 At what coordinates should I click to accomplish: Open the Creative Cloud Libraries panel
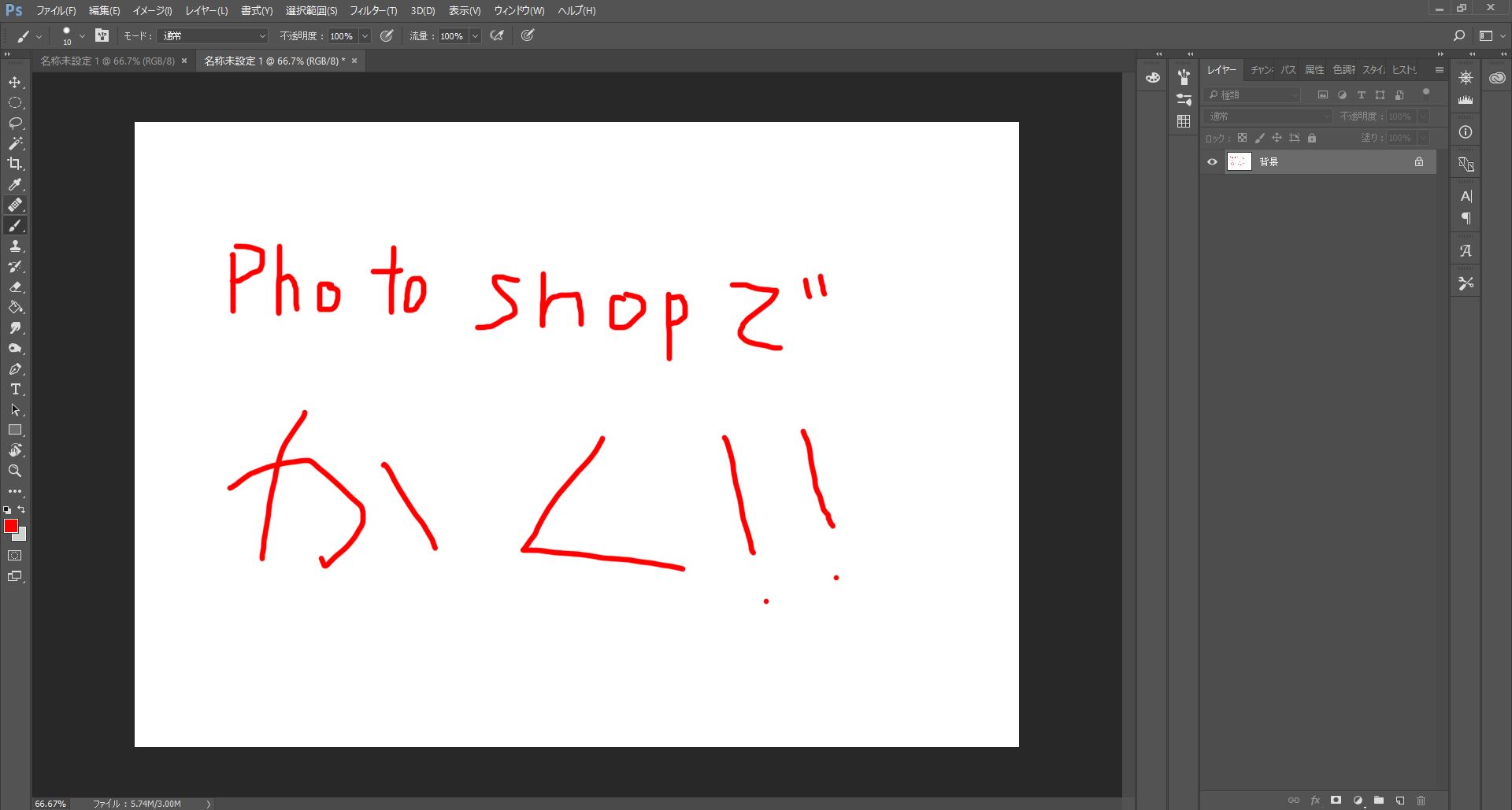[x=1497, y=78]
